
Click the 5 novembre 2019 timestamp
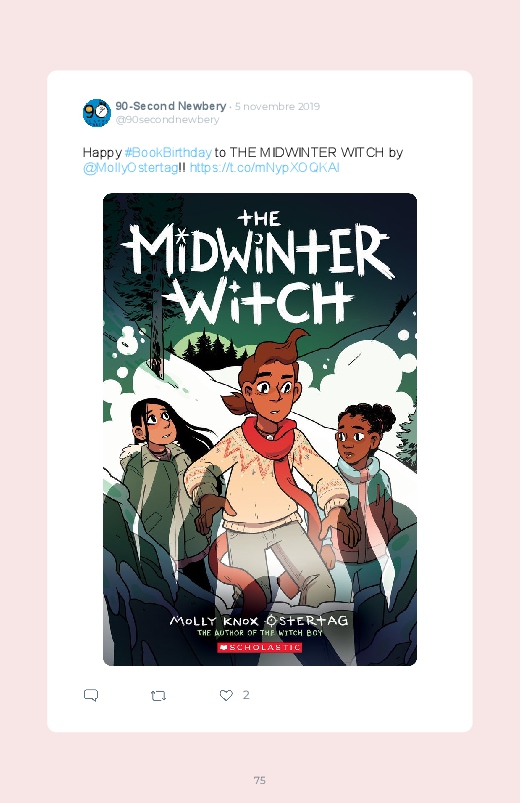click(277, 107)
